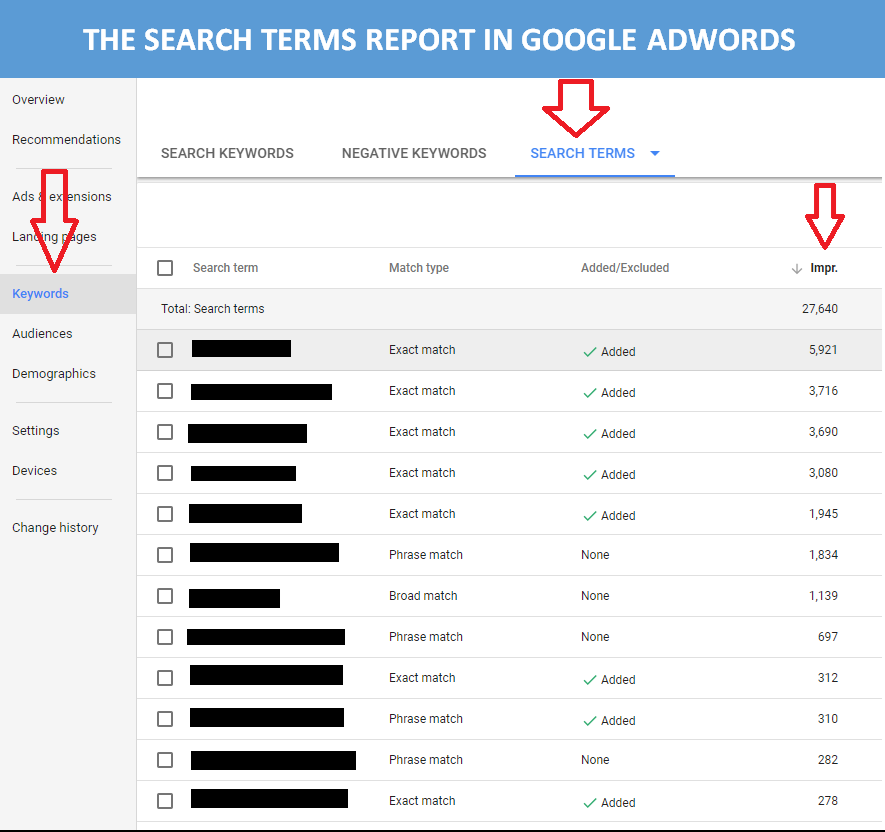Open Audiences in the sidebar
This screenshot has height=832, width=885.
pos(42,334)
